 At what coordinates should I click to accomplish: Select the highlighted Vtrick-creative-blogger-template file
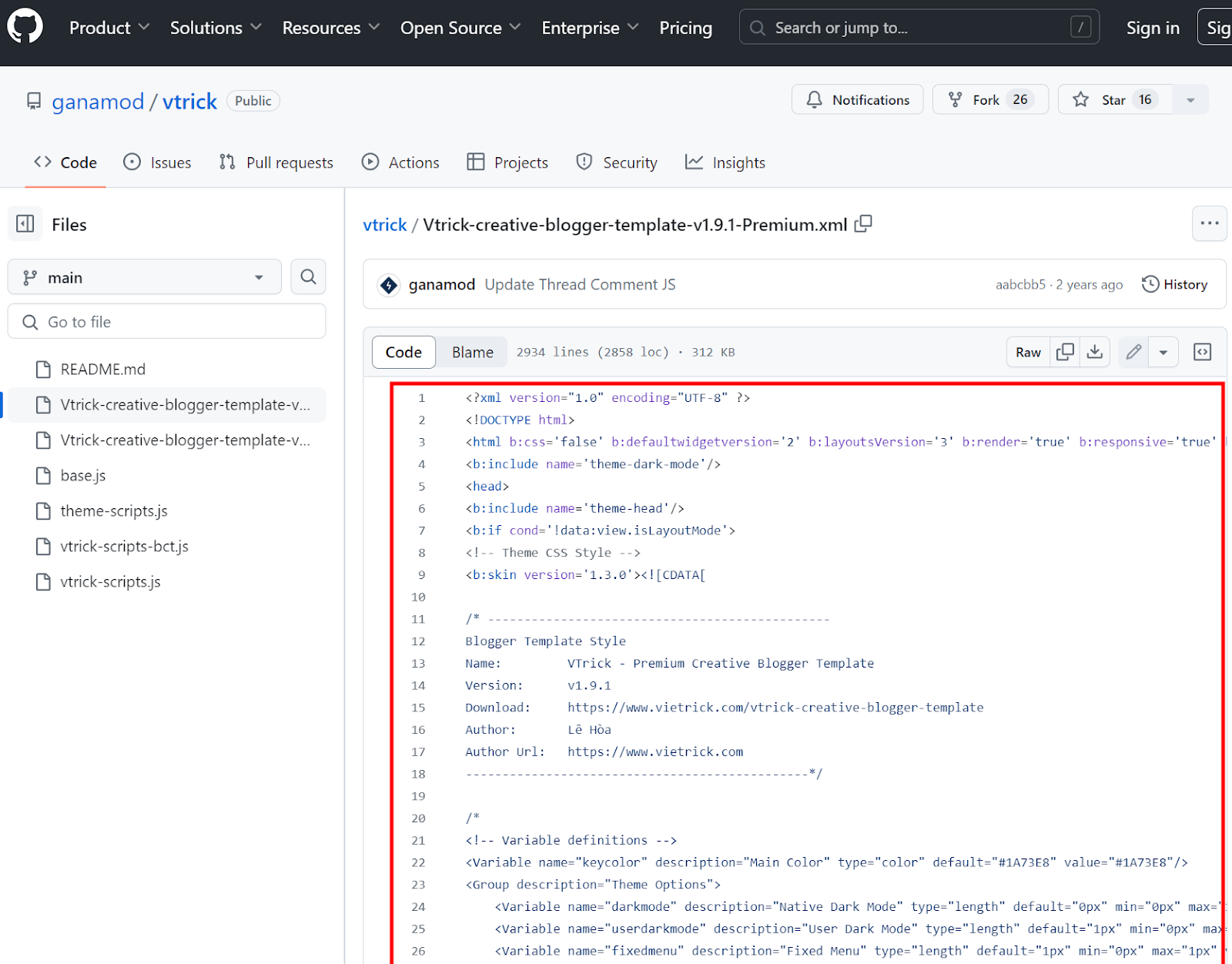[x=166, y=405]
